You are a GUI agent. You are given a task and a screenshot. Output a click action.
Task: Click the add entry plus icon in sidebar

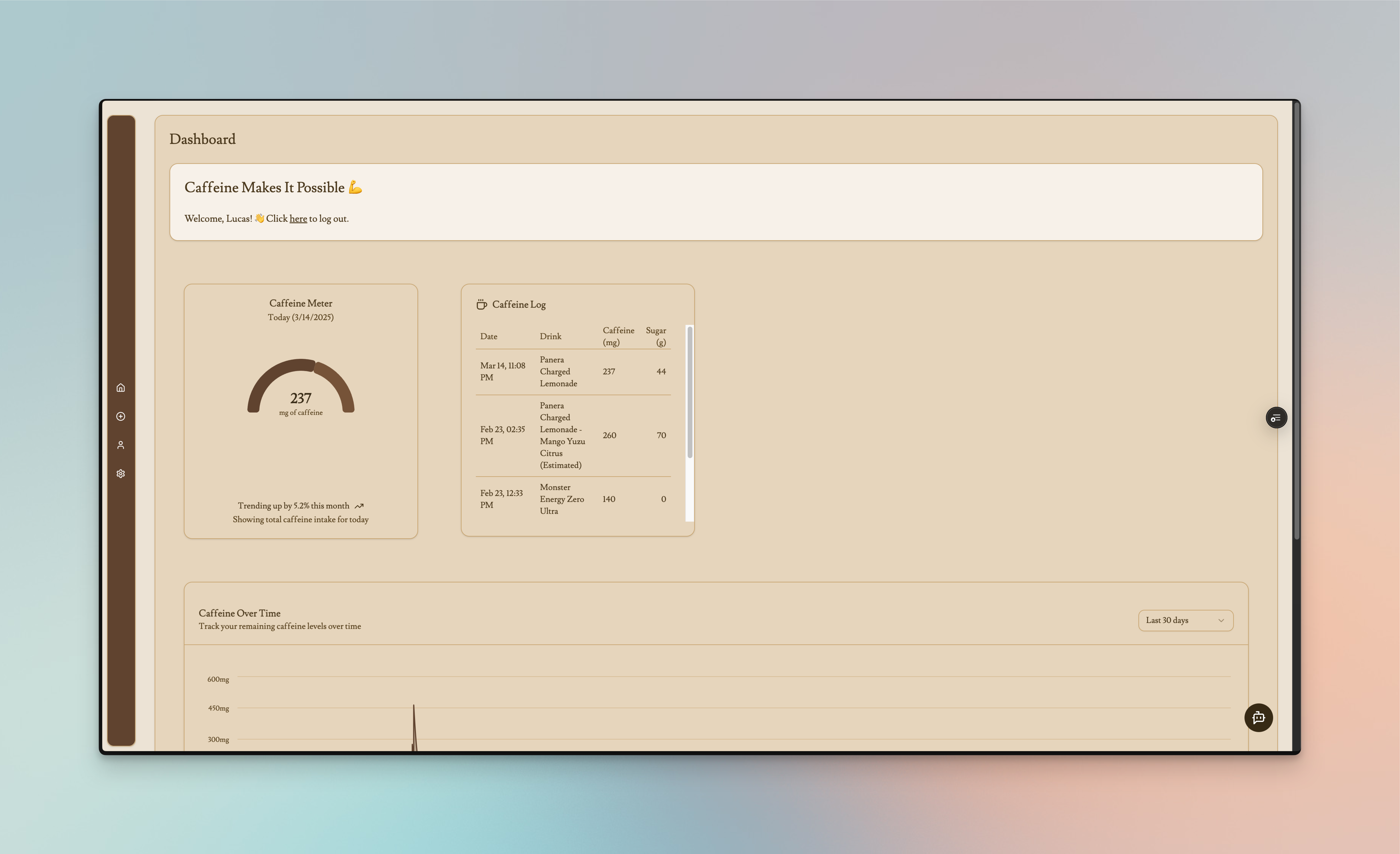pyautogui.click(x=120, y=416)
